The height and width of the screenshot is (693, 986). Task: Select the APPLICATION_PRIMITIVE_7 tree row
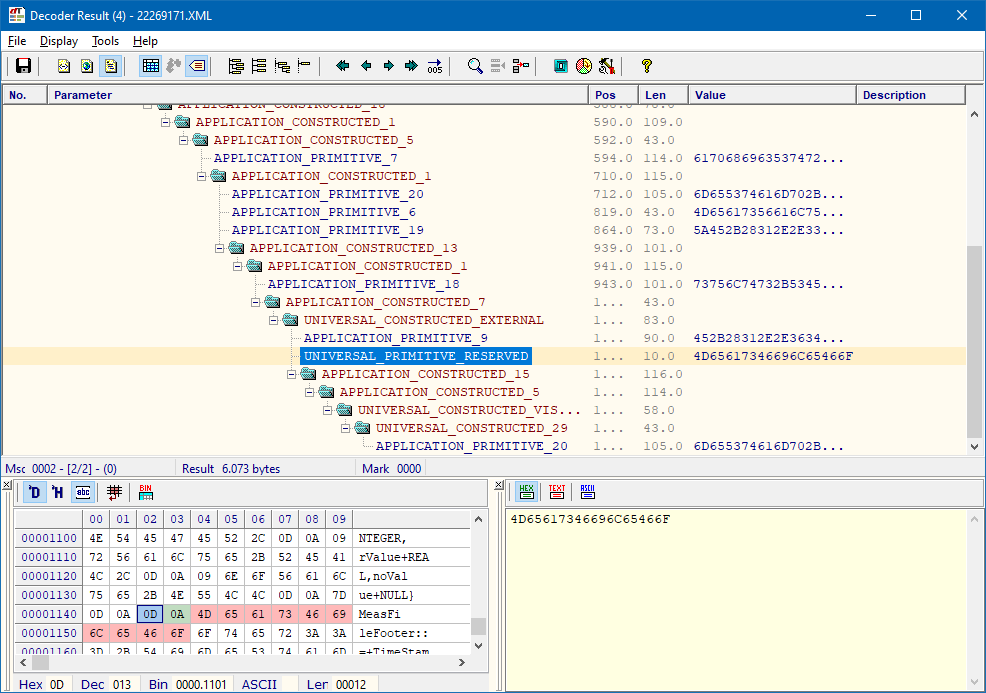(306, 158)
